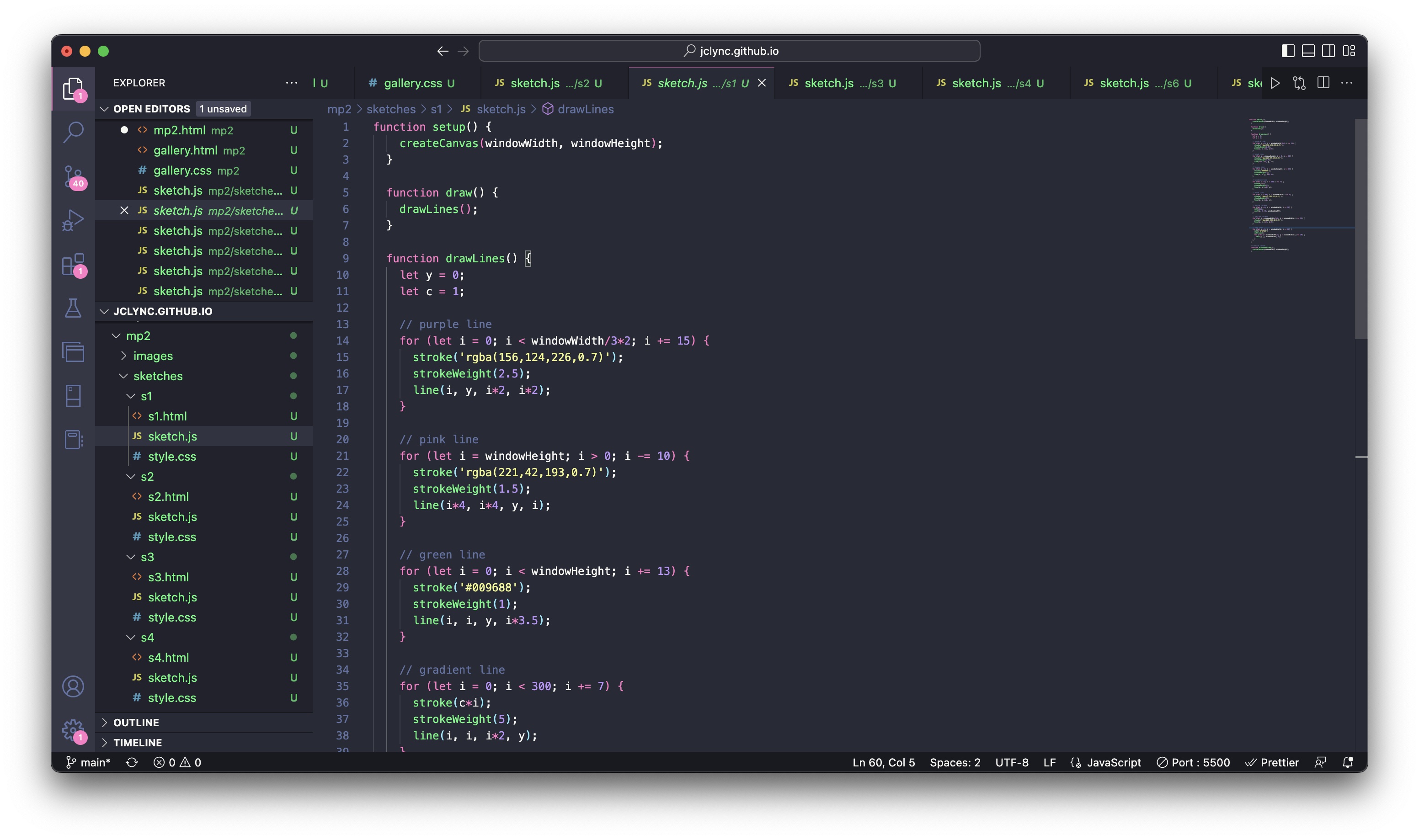Open the source control changes icon in editor toolbar
The width and height of the screenshot is (1419, 840).
[1300, 83]
